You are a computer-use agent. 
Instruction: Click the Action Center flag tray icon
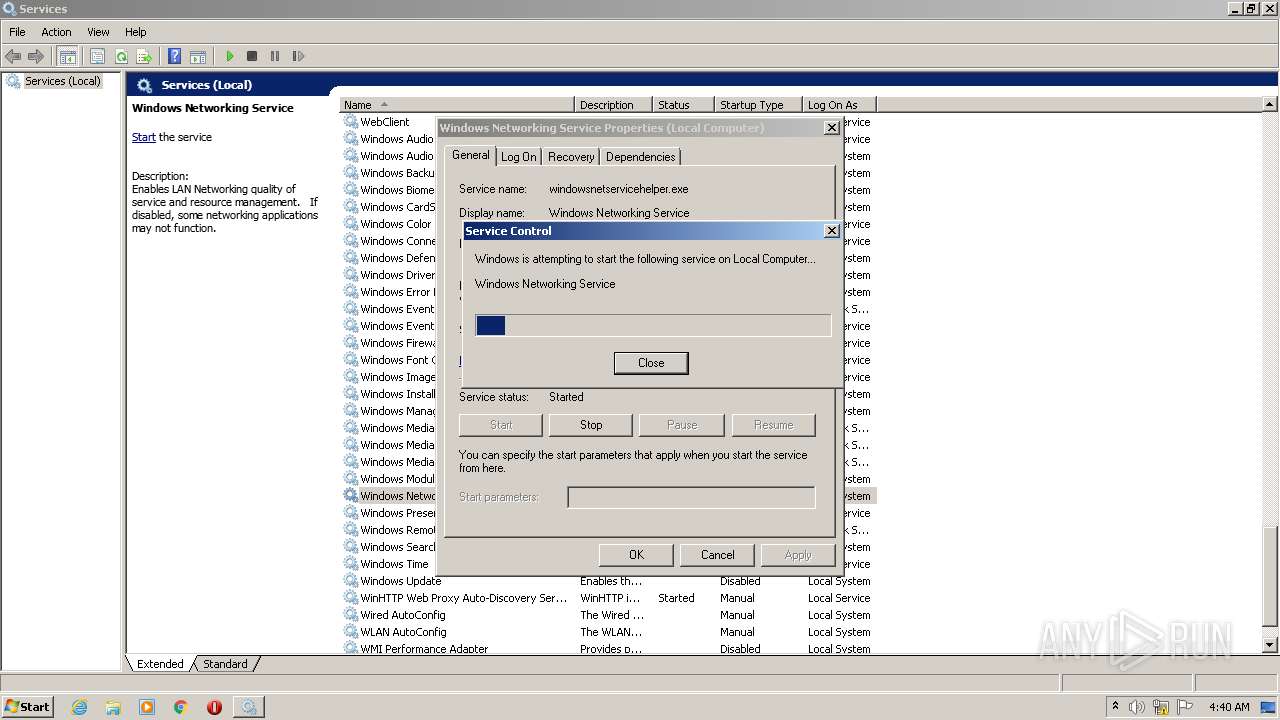(1185, 707)
